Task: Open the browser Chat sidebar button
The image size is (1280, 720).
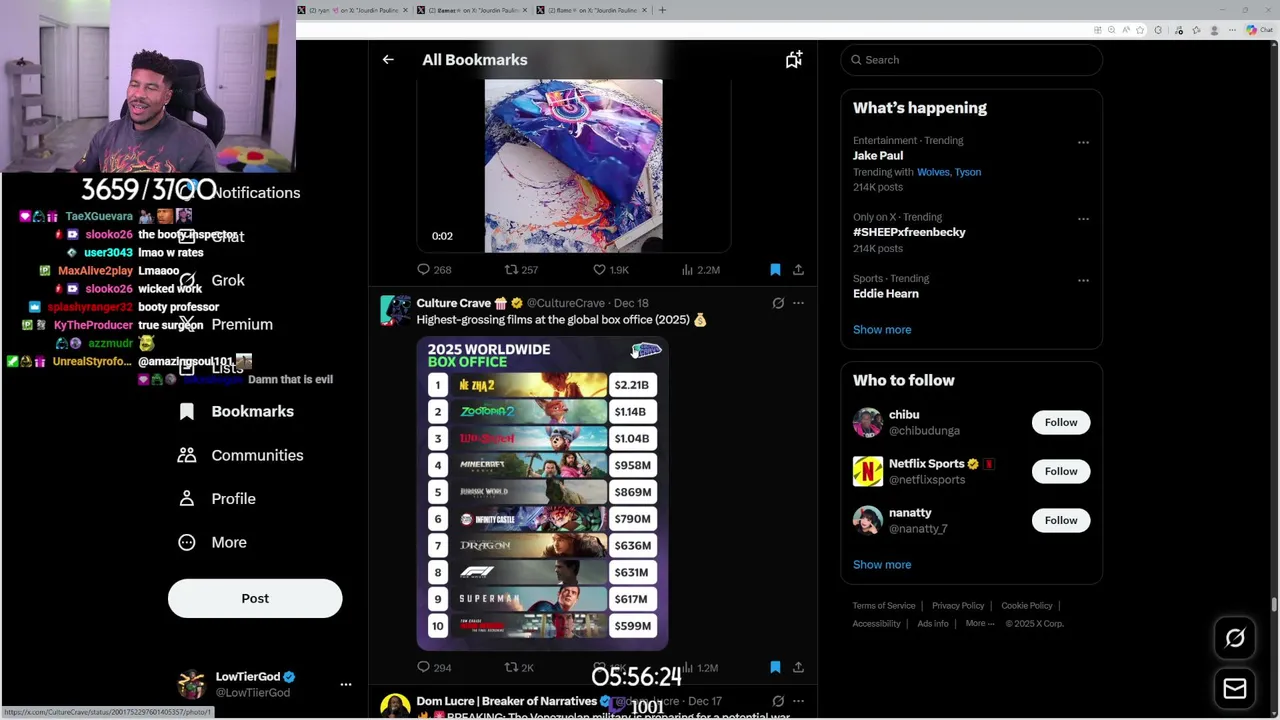Action: 1259,30
